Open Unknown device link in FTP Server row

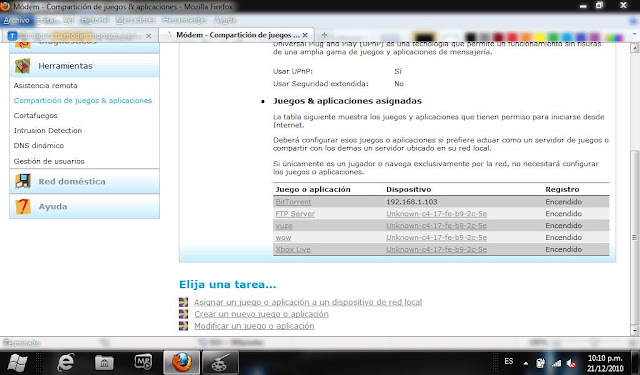tap(436, 213)
